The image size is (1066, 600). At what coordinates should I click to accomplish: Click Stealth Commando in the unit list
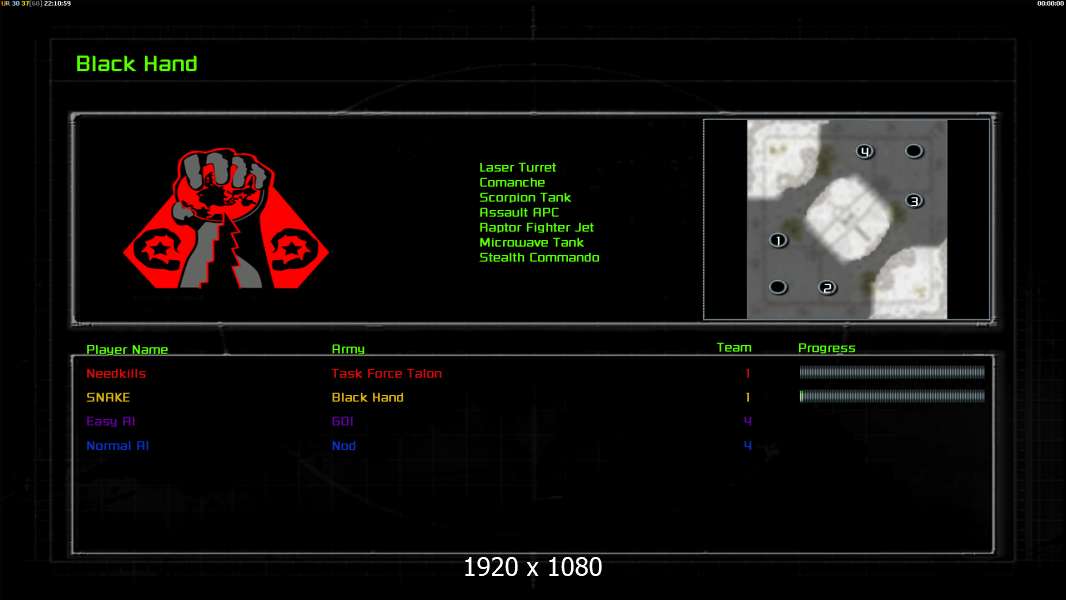pos(539,258)
